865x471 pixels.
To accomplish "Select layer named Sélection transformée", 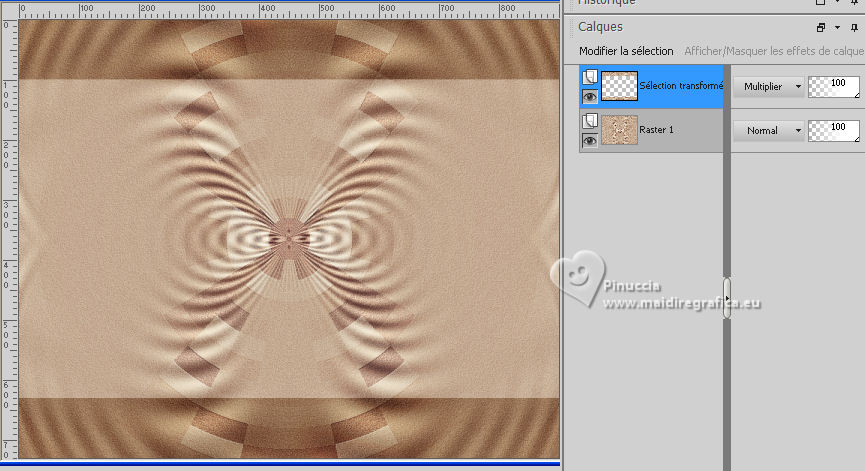I will tap(681, 86).
